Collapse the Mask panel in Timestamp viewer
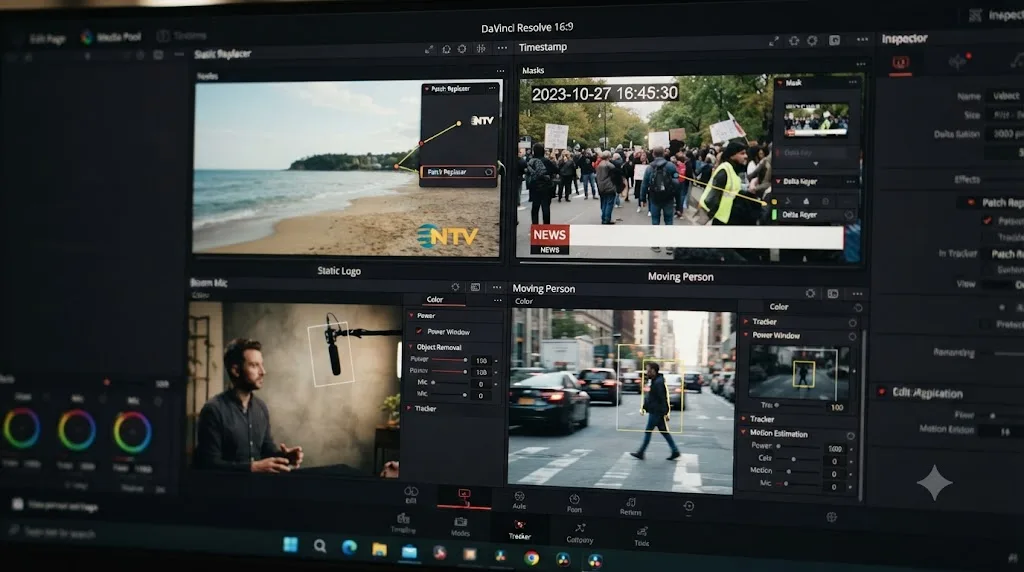Image resolution: width=1024 pixels, height=572 pixels. coord(780,83)
